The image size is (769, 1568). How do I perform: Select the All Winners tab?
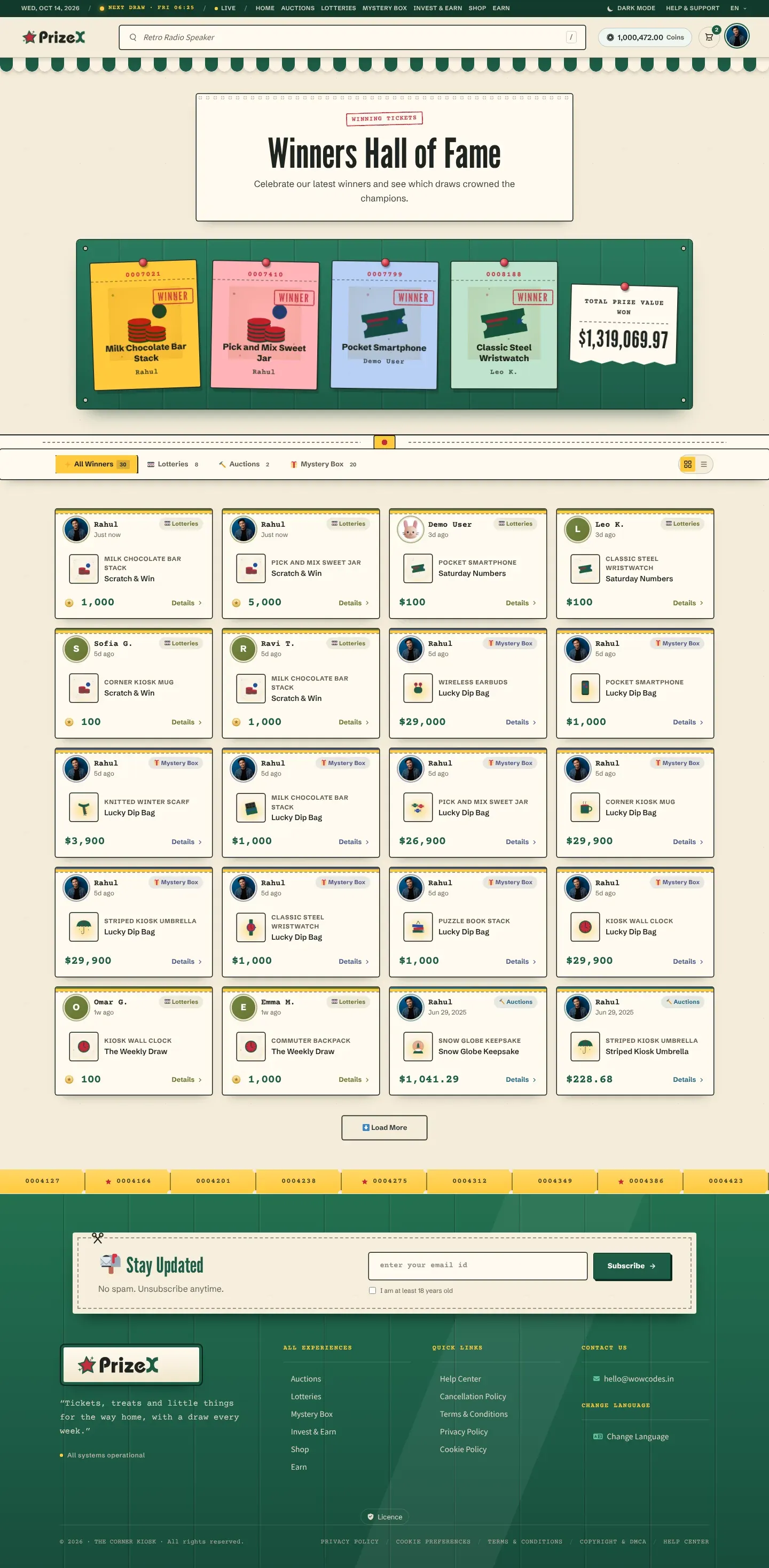point(97,464)
